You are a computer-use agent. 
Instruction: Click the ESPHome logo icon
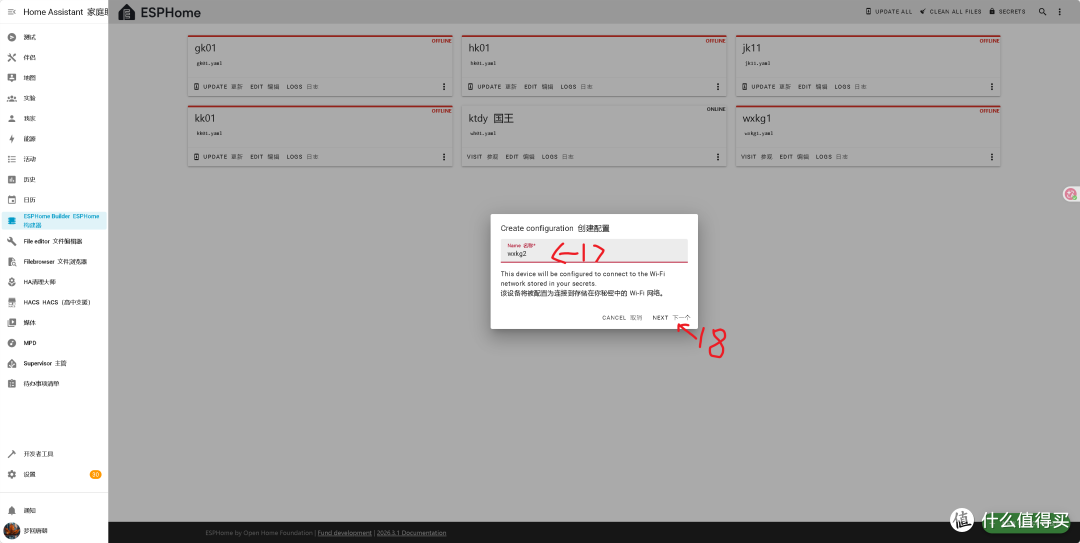click(x=127, y=12)
